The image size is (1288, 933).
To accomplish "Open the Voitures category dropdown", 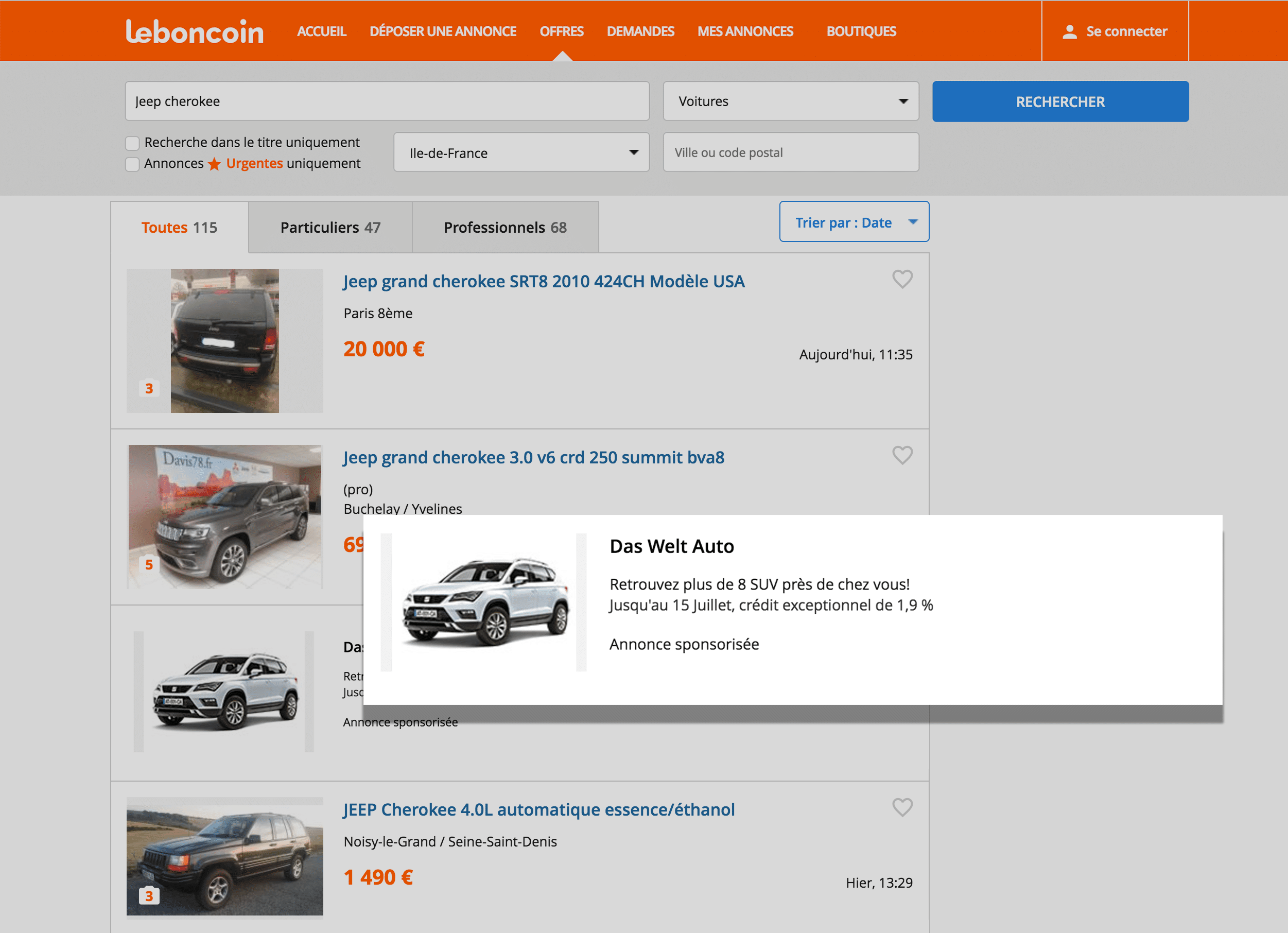I will (791, 101).
